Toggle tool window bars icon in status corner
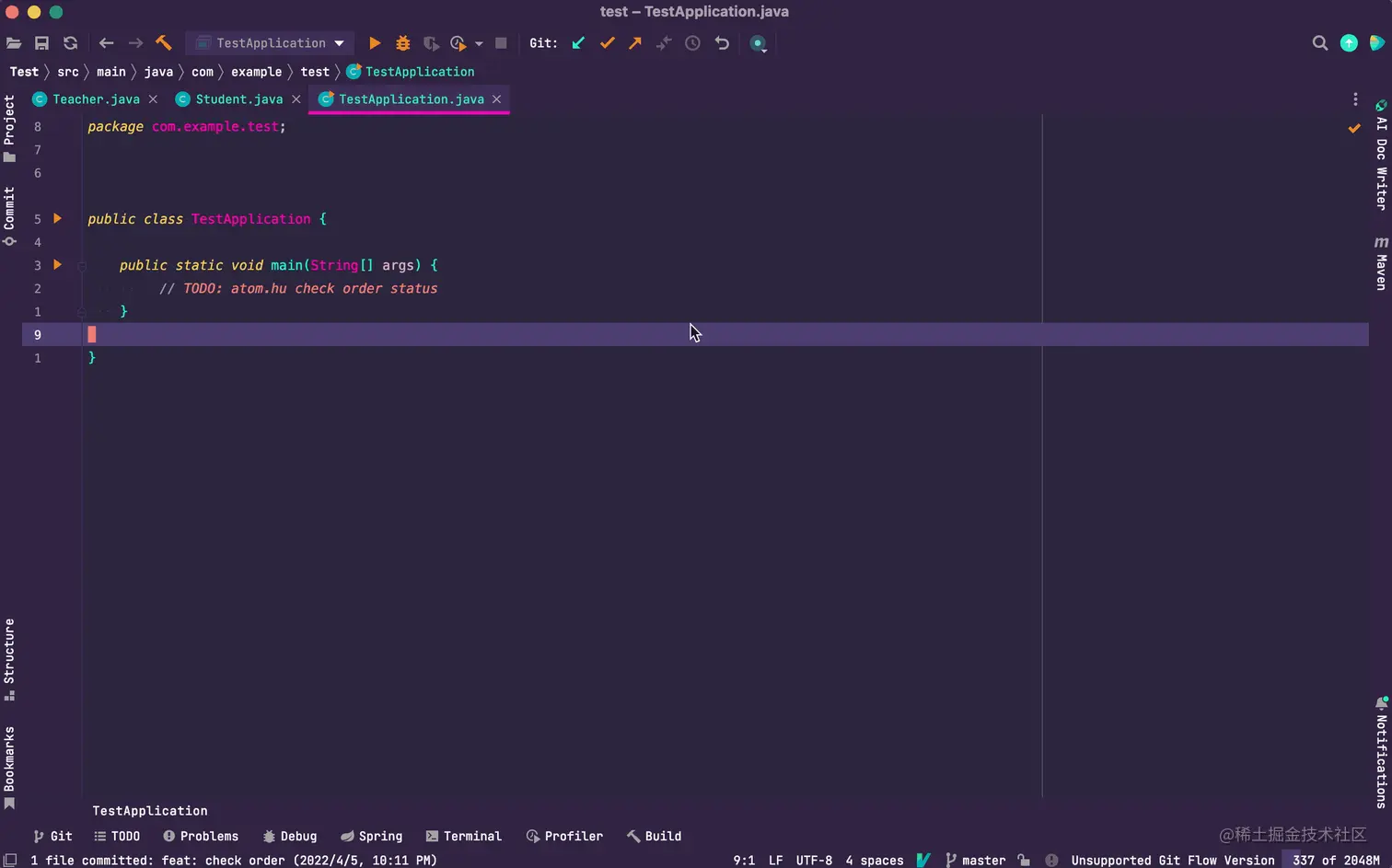Image resolution: width=1392 pixels, height=868 pixels. point(10,860)
